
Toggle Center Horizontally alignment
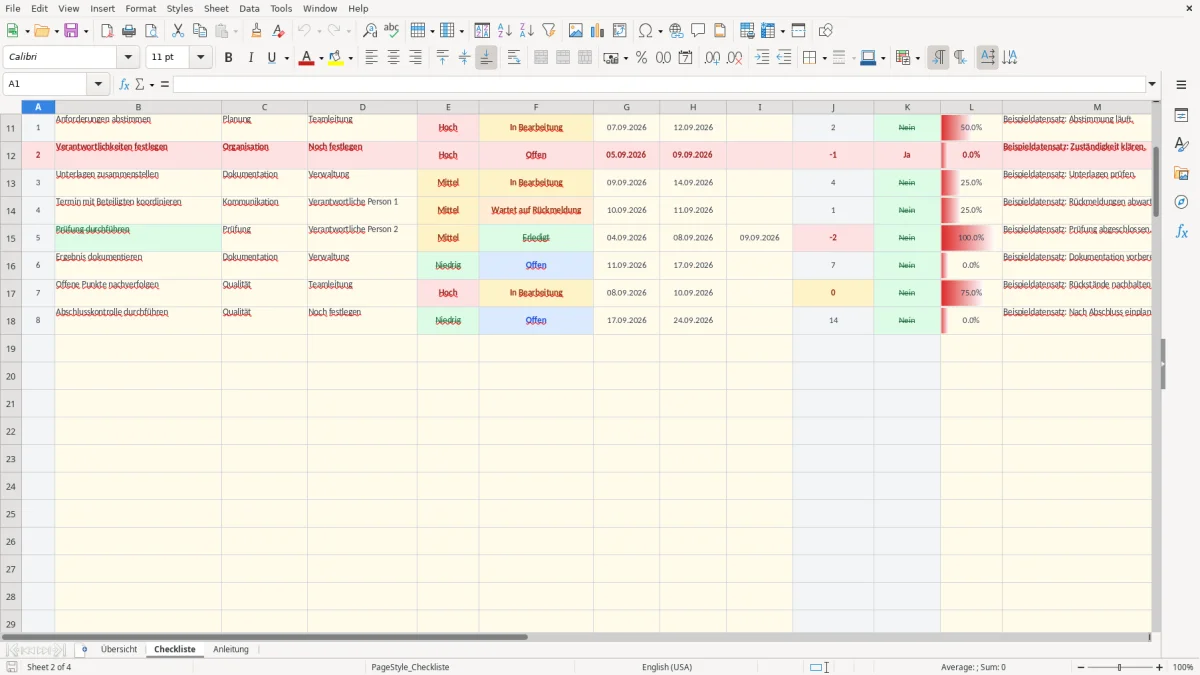pos(393,58)
